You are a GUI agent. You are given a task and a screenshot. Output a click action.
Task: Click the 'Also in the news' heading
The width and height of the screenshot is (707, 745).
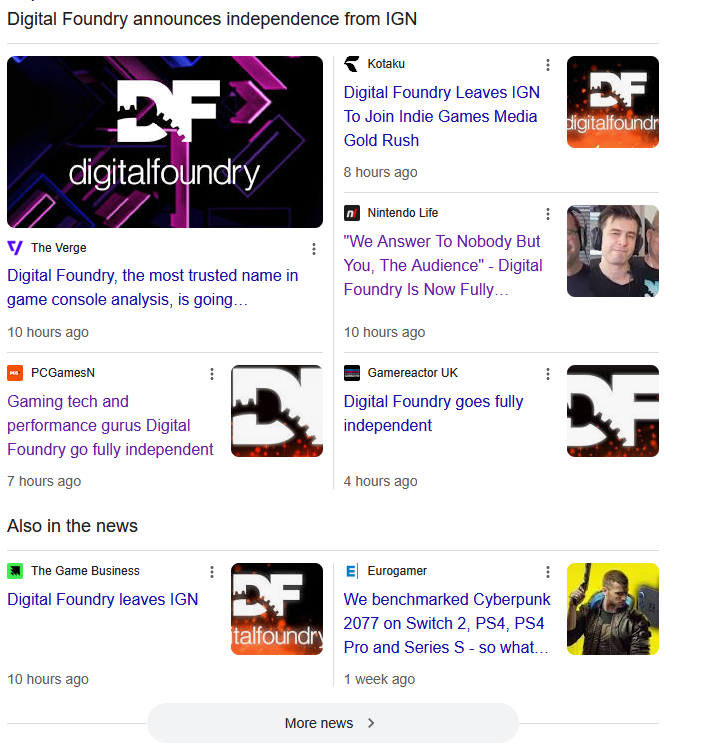(72, 526)
